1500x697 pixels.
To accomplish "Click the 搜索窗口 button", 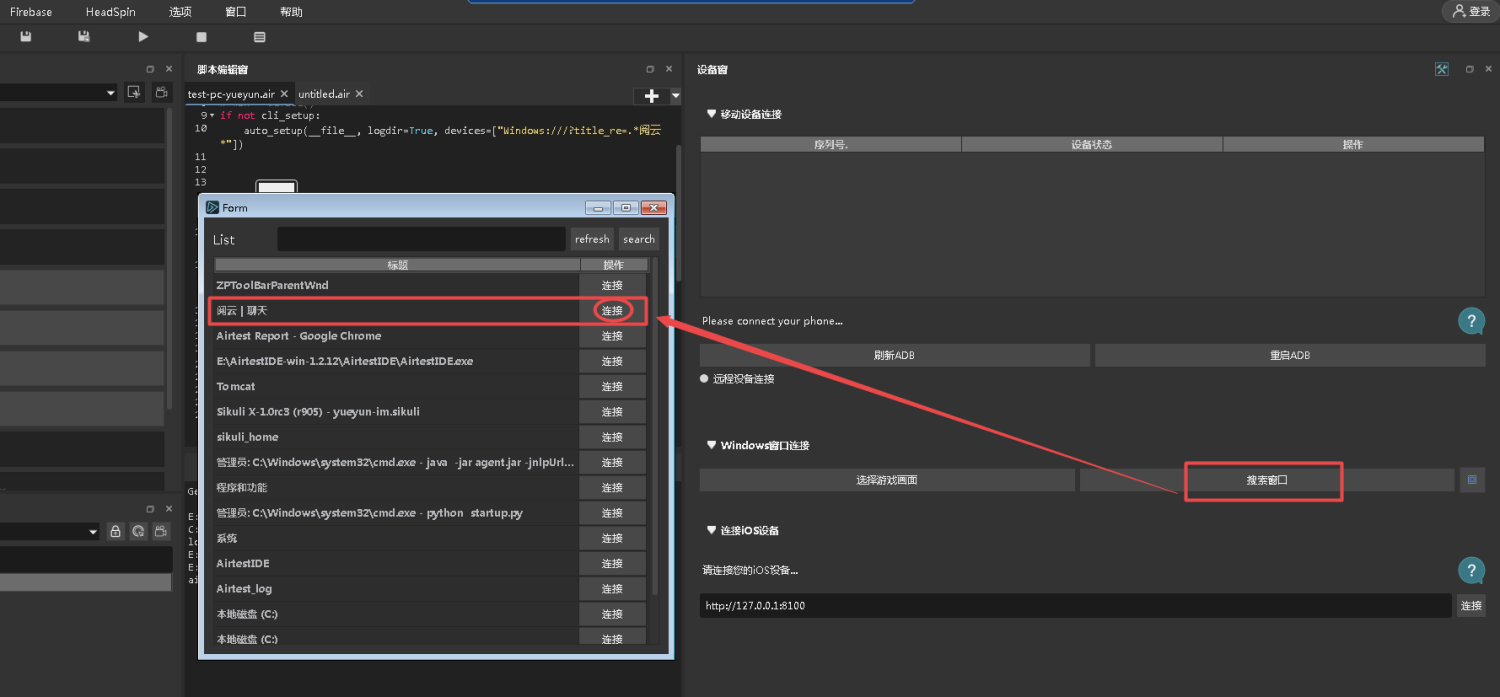I will pos(1266,480).
